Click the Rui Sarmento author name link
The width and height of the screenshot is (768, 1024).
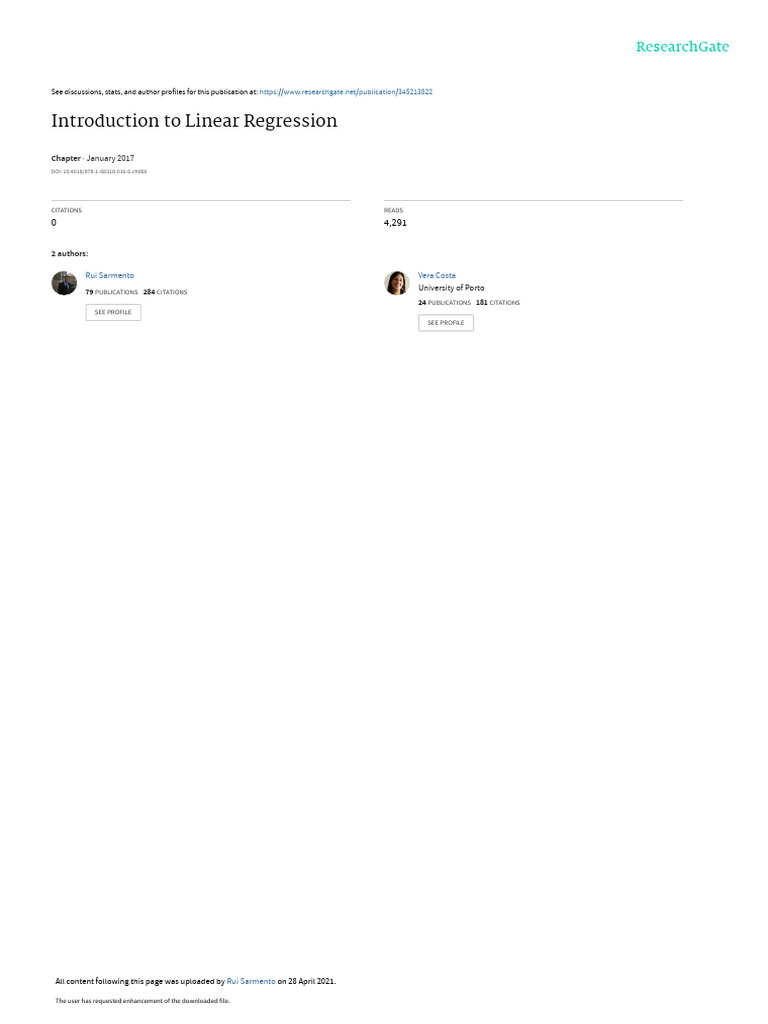point(110,276)
